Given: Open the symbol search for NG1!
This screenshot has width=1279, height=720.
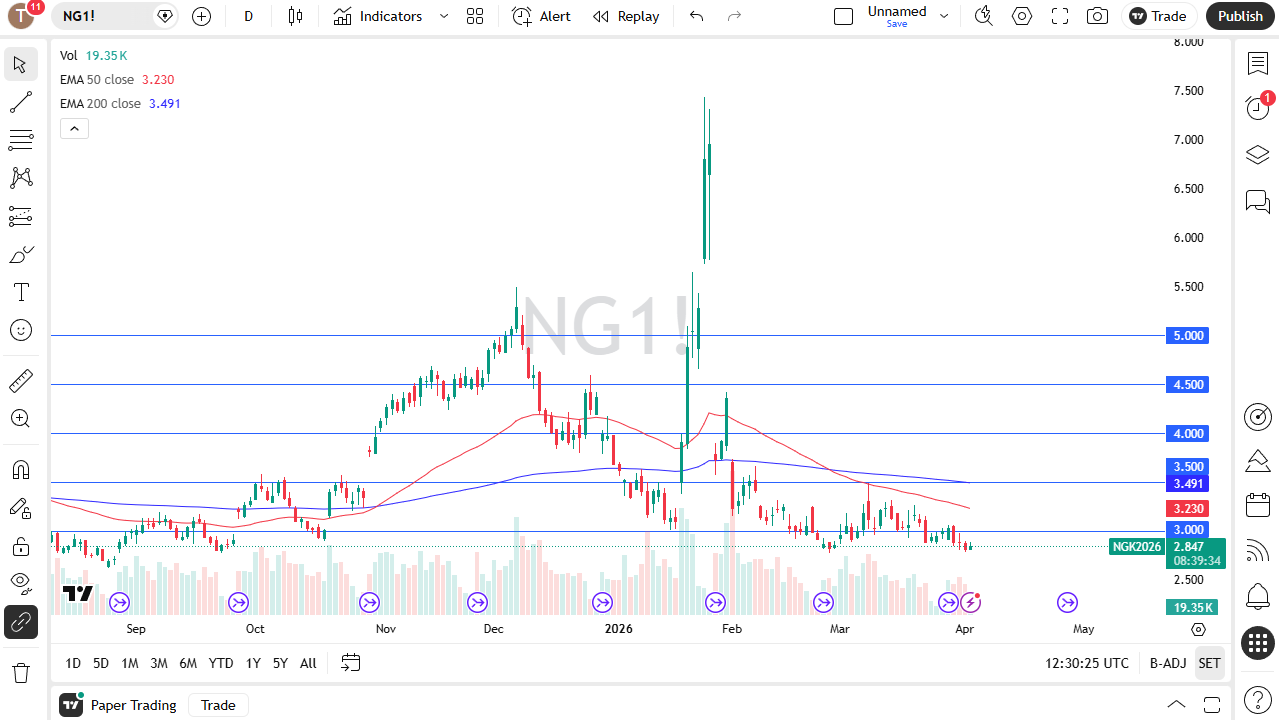Looking at the screenshot, I should click(x=103, y=16).
